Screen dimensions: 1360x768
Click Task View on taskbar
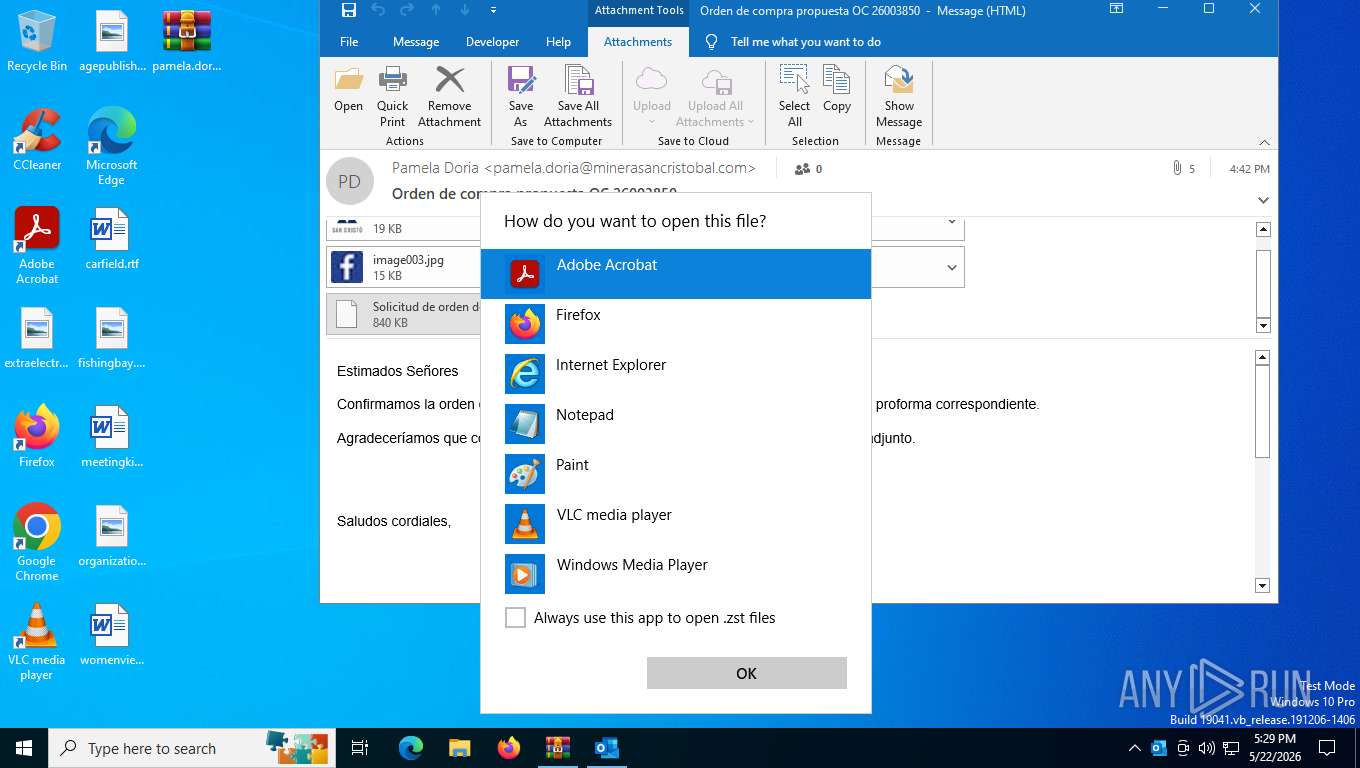(x=360, y=748)
